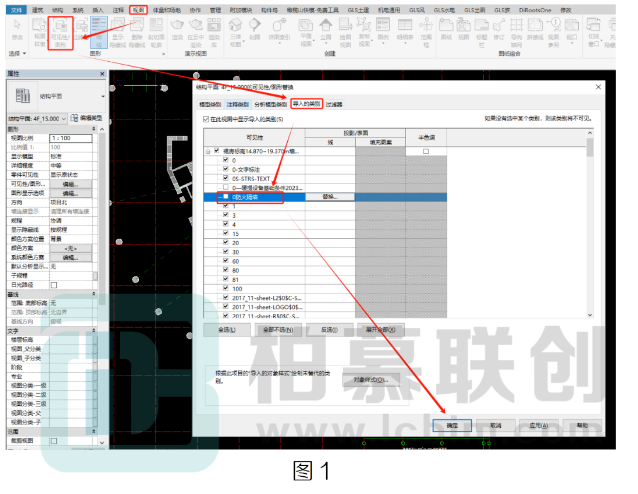Viewport: 638px width, 494px height.
Task: Click Show Hidden Lines (显示隐藏线) icon
Action: [x=118, y=33]
